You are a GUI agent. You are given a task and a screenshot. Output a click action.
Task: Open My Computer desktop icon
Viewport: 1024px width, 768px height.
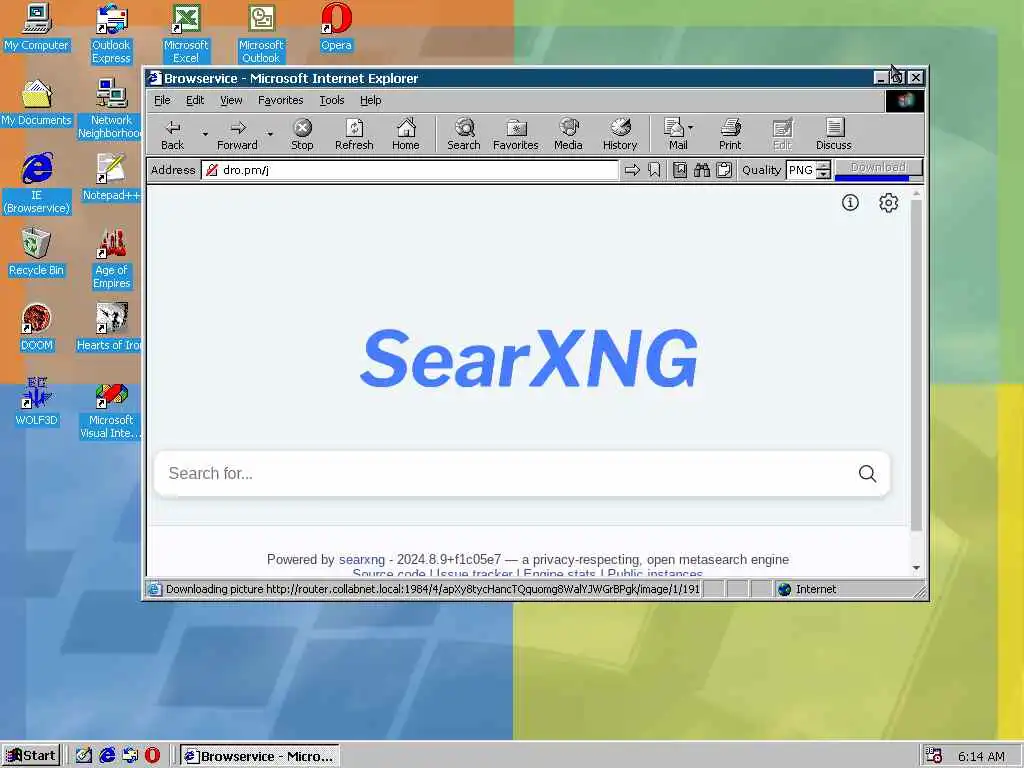(37, 27)
